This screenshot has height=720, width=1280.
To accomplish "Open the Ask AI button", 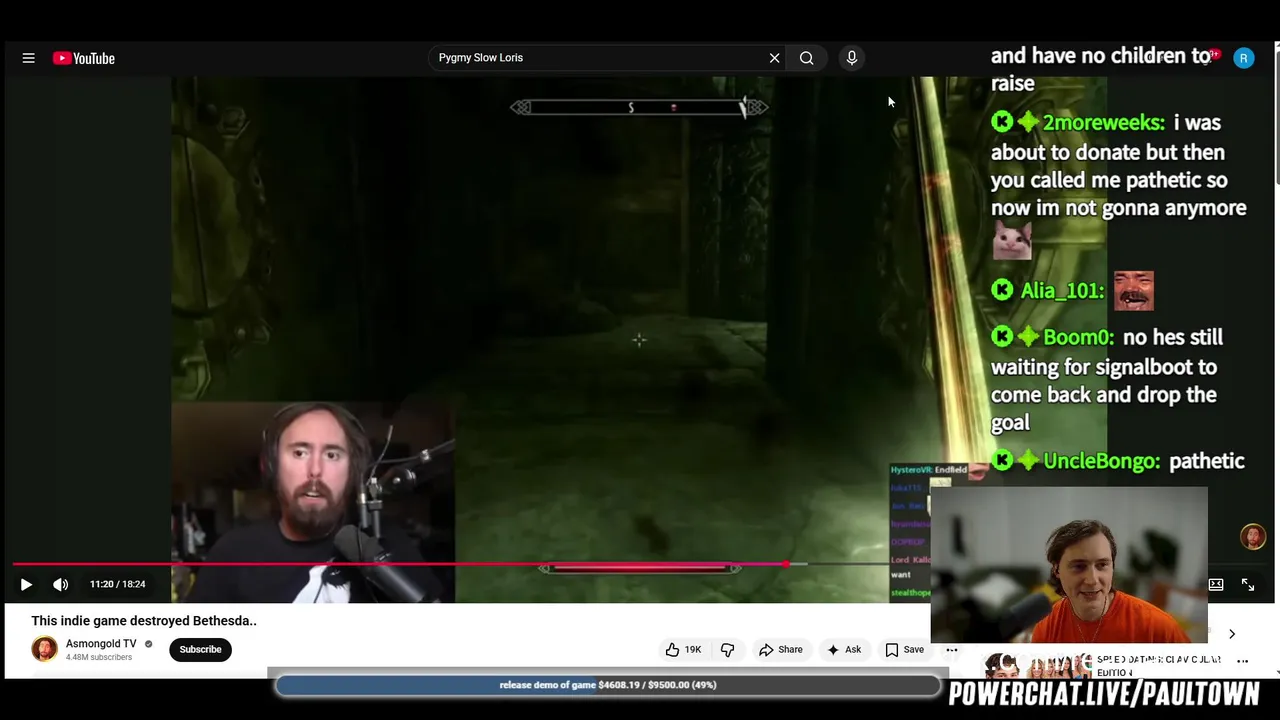I will (843, 649).
